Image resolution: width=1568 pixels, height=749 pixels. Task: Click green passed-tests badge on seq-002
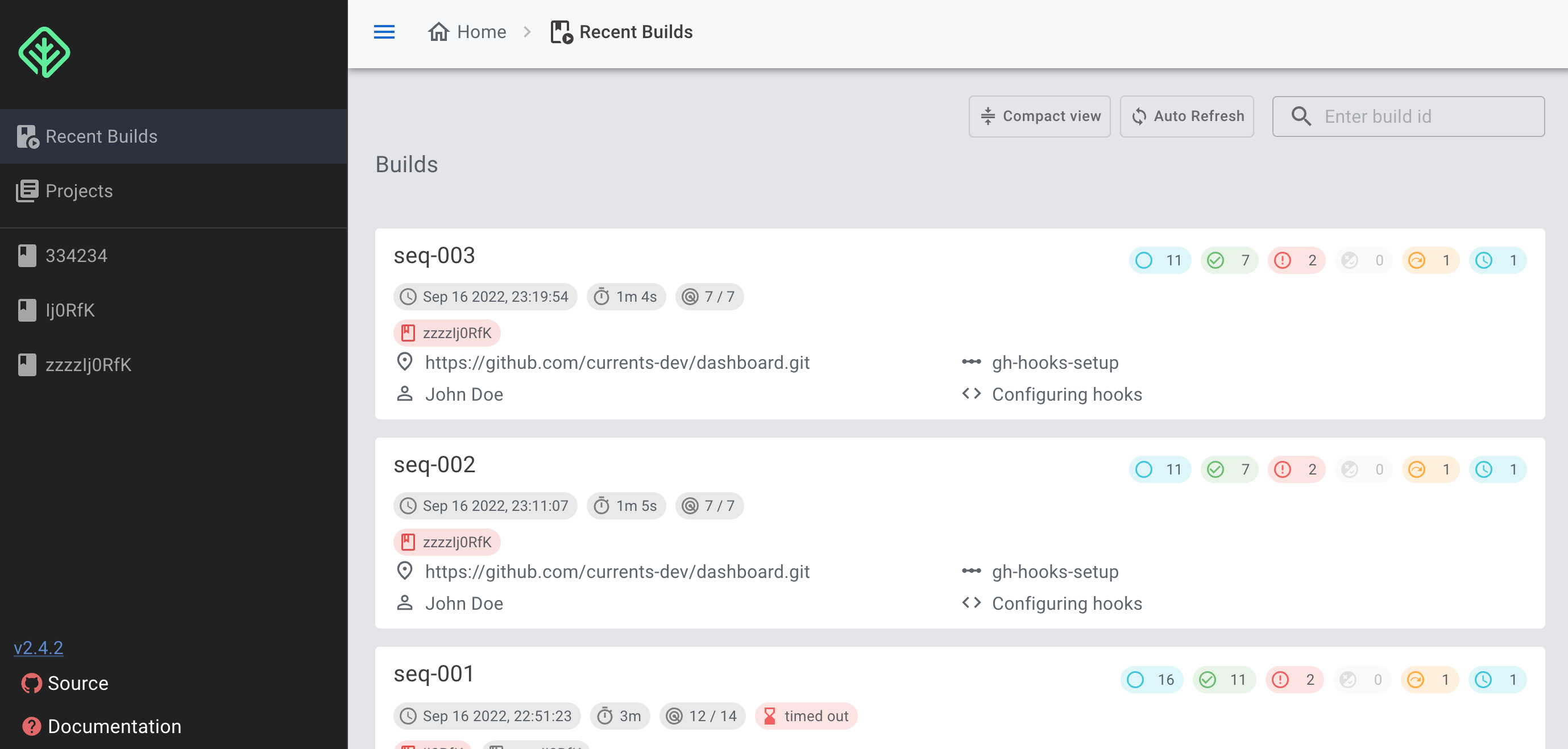tap(1229, 470)
